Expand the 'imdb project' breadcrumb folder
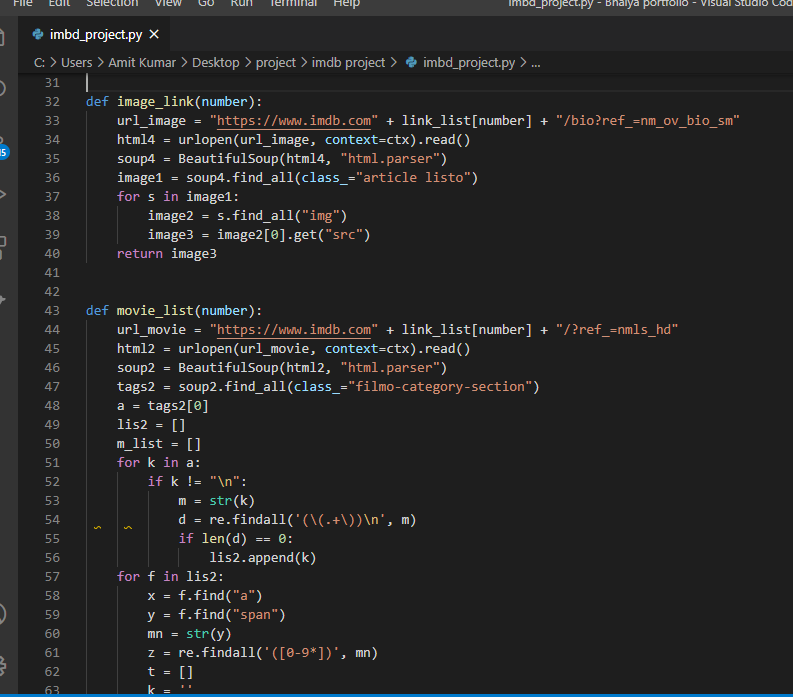The image size is (793, 697). click(x=348, y=62)
